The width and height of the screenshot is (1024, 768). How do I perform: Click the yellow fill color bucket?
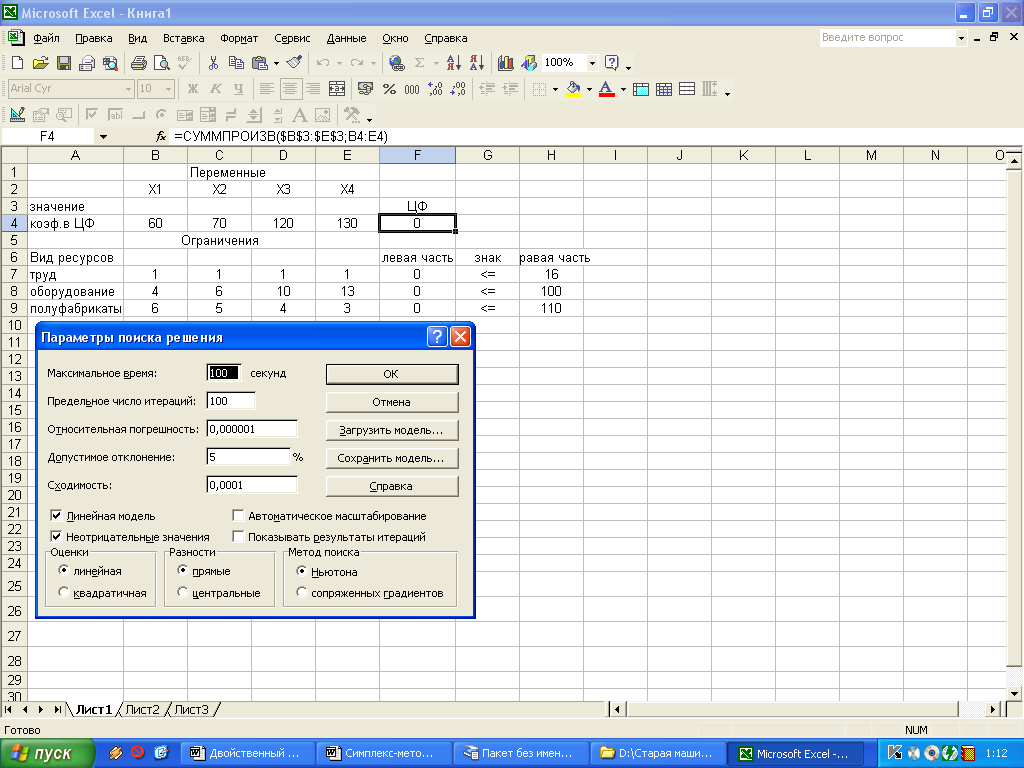[573, 89]
